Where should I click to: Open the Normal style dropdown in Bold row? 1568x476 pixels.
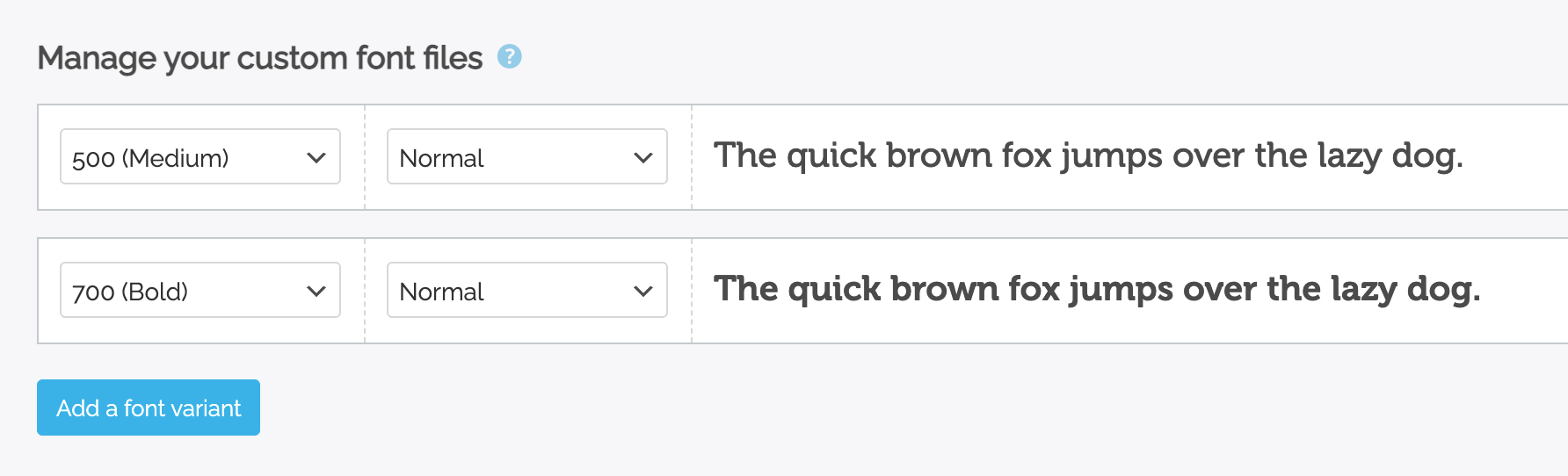(x=527, y=290)
